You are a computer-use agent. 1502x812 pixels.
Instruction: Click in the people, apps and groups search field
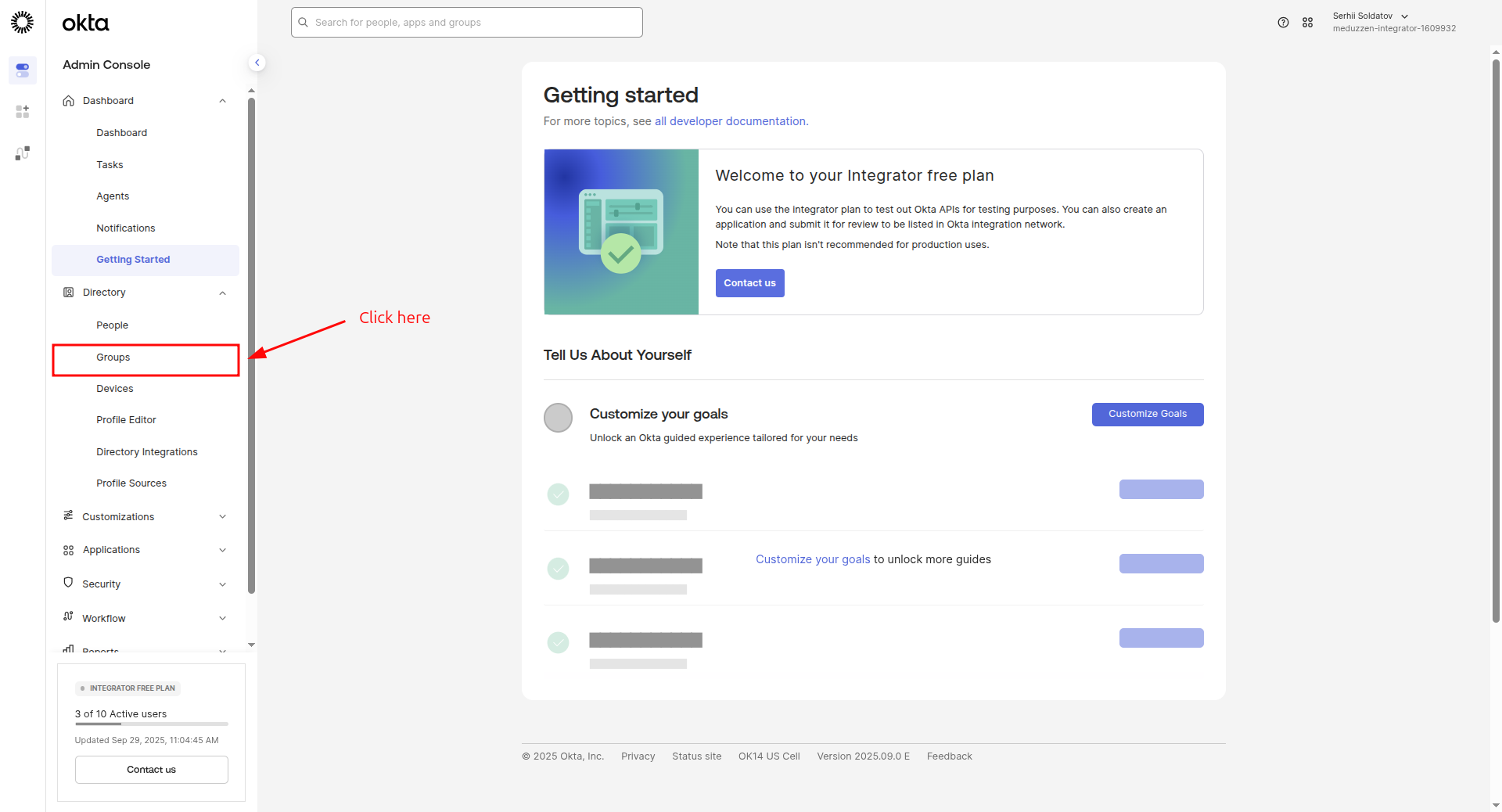[467, 23]
